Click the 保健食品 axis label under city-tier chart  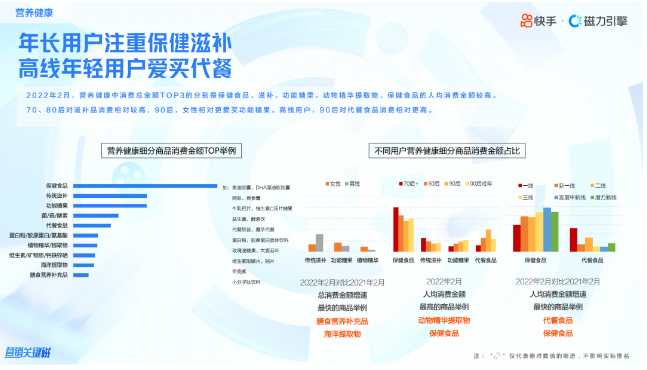tap(536, 260)
